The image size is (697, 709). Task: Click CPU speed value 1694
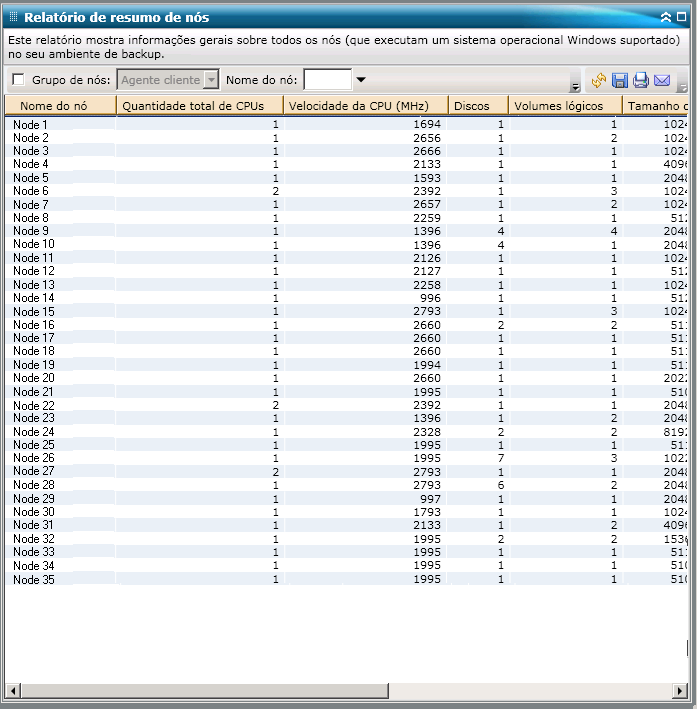[427, 124]
